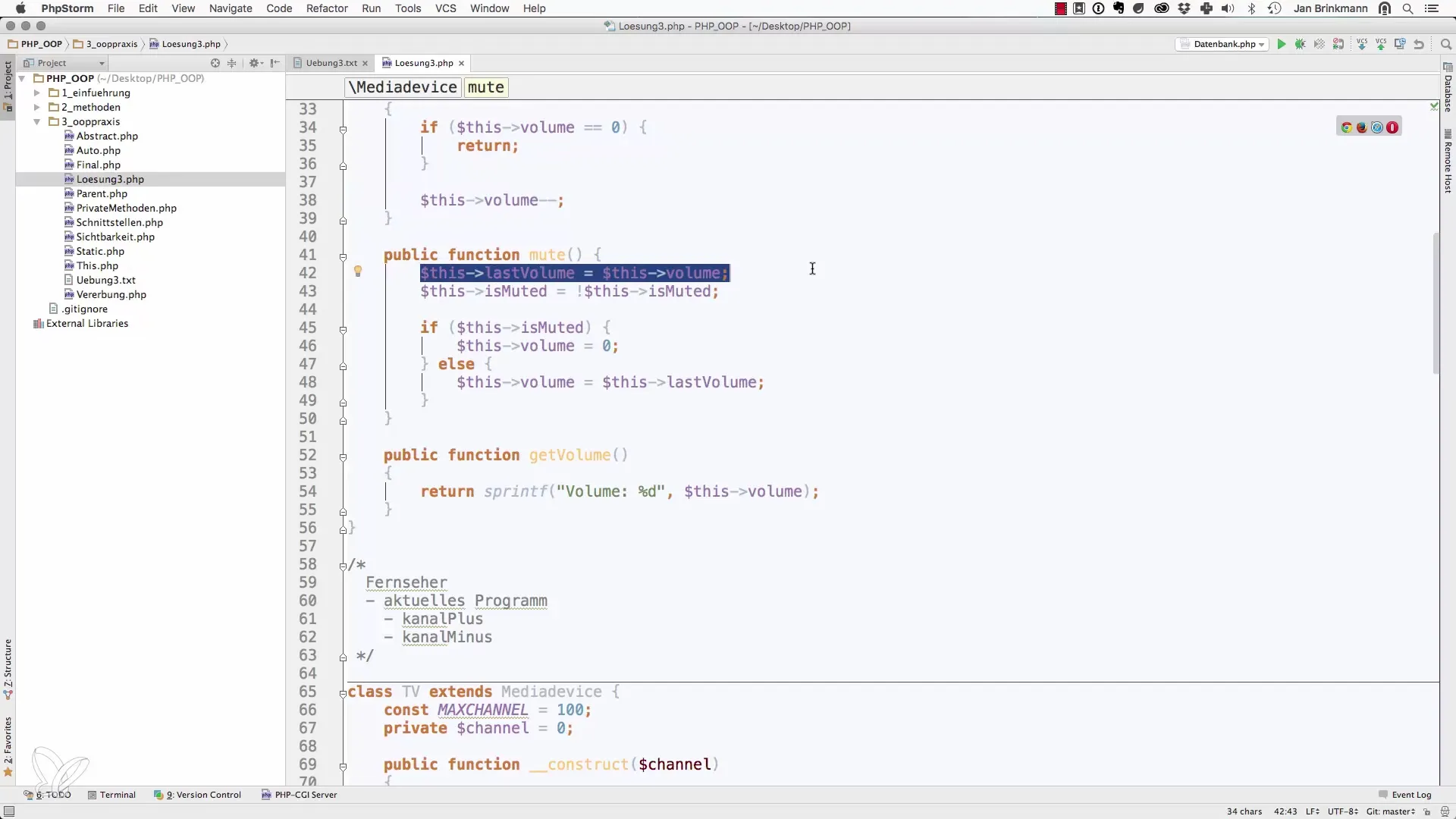Open the Refactor menu
This screenshot has height=819, width=1456.
pos(327,8)
